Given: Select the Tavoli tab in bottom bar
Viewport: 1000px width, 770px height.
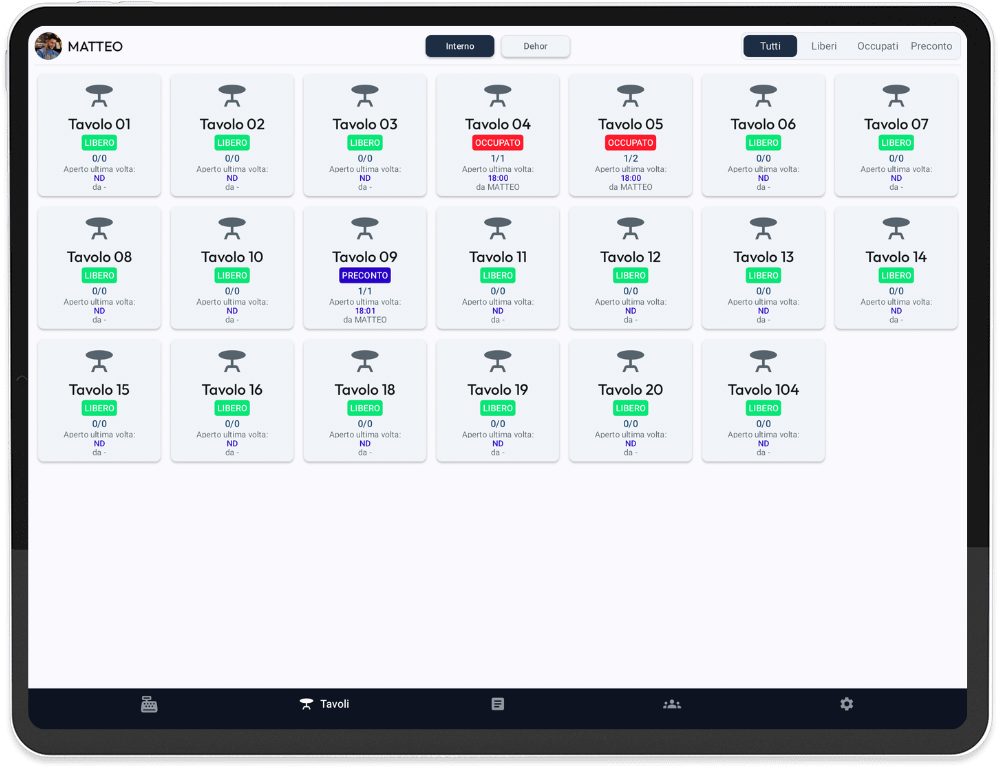Looking at the screenshot, I should point(324,704).
